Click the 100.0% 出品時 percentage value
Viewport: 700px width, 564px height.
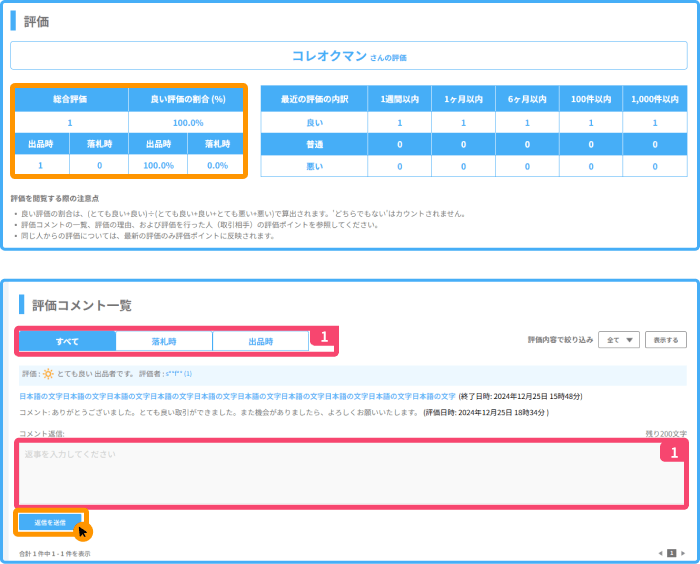pos(158,165)
